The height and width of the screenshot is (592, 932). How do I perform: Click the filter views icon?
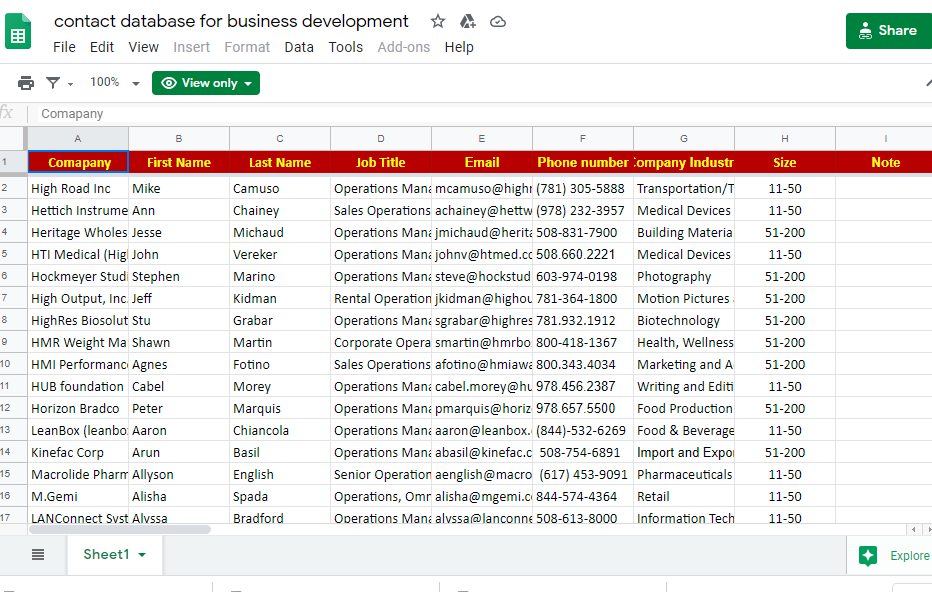point(54,82)
